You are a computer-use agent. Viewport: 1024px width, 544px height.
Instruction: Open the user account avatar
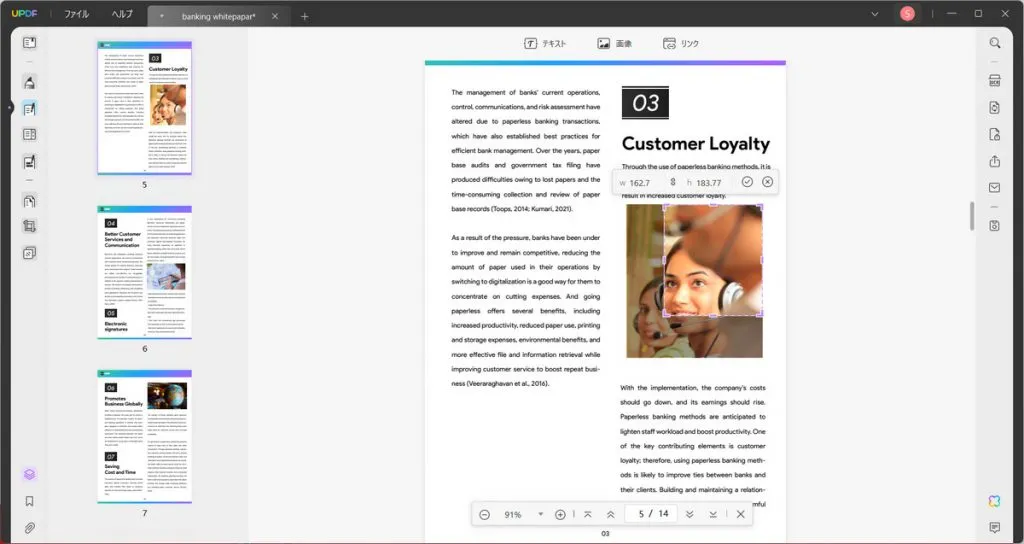pyautogui.click(x=907, y=14)
